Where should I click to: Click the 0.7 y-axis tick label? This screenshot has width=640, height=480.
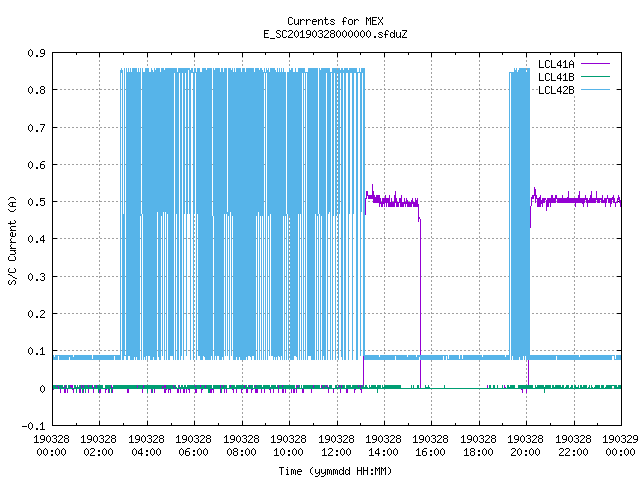(36, 128)
